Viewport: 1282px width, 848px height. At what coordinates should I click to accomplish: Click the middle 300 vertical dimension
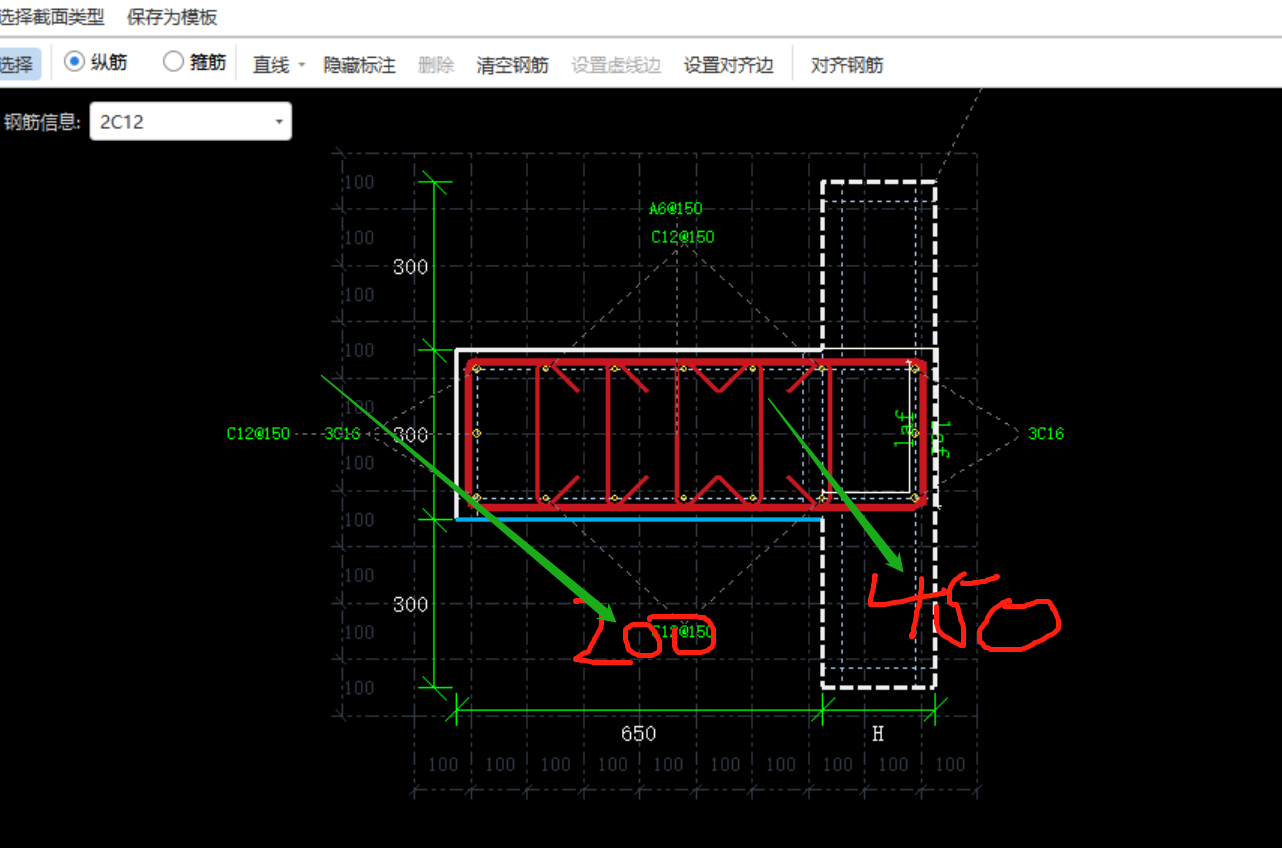point(410,435)
